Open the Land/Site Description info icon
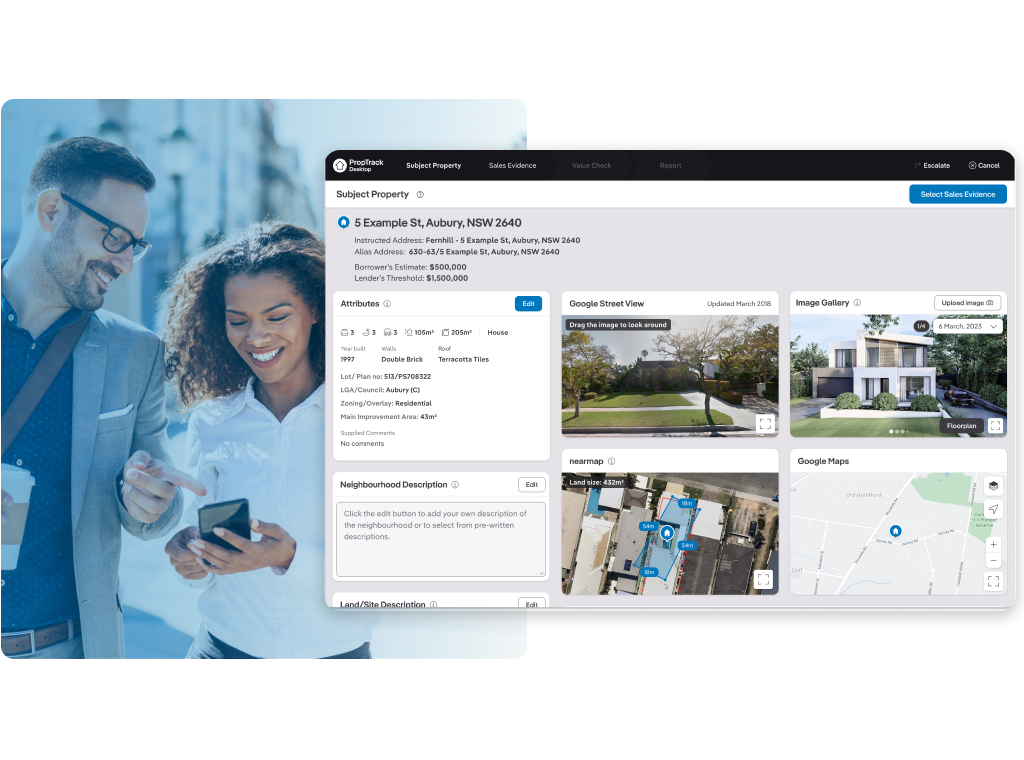 [434, 605]
